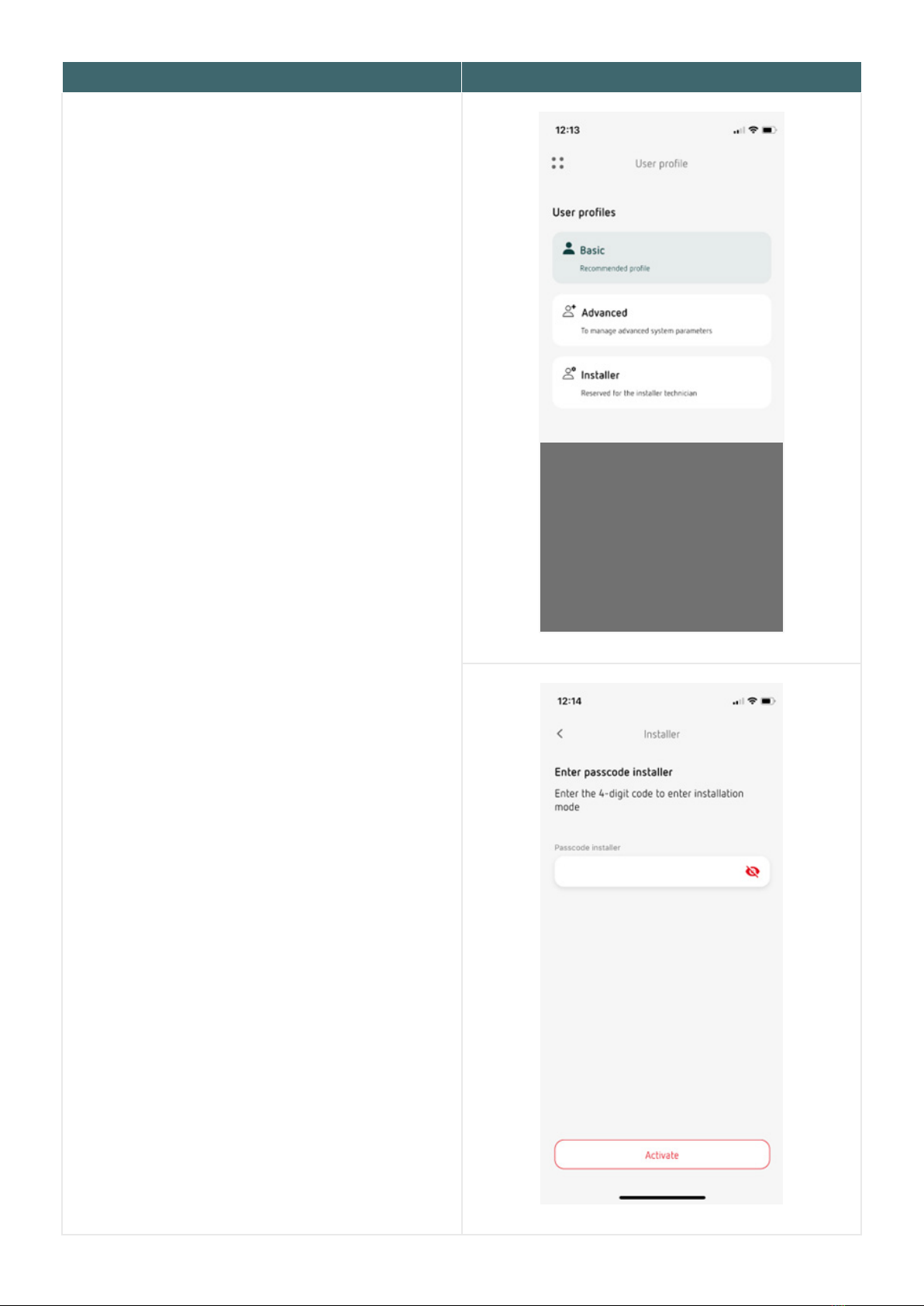Toggle passcode visibility with red eye icon
This screenshot has height=1306, width=924.
(752, 871)
